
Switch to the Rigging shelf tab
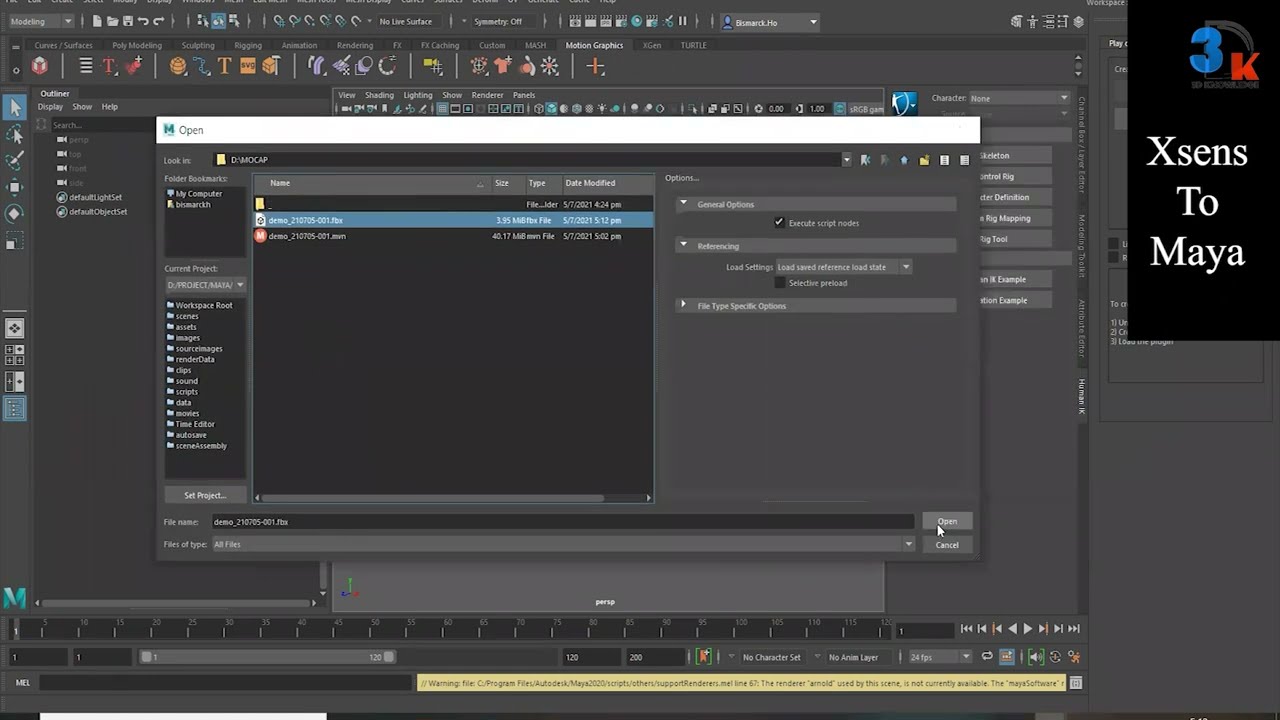tap(248, 45)
